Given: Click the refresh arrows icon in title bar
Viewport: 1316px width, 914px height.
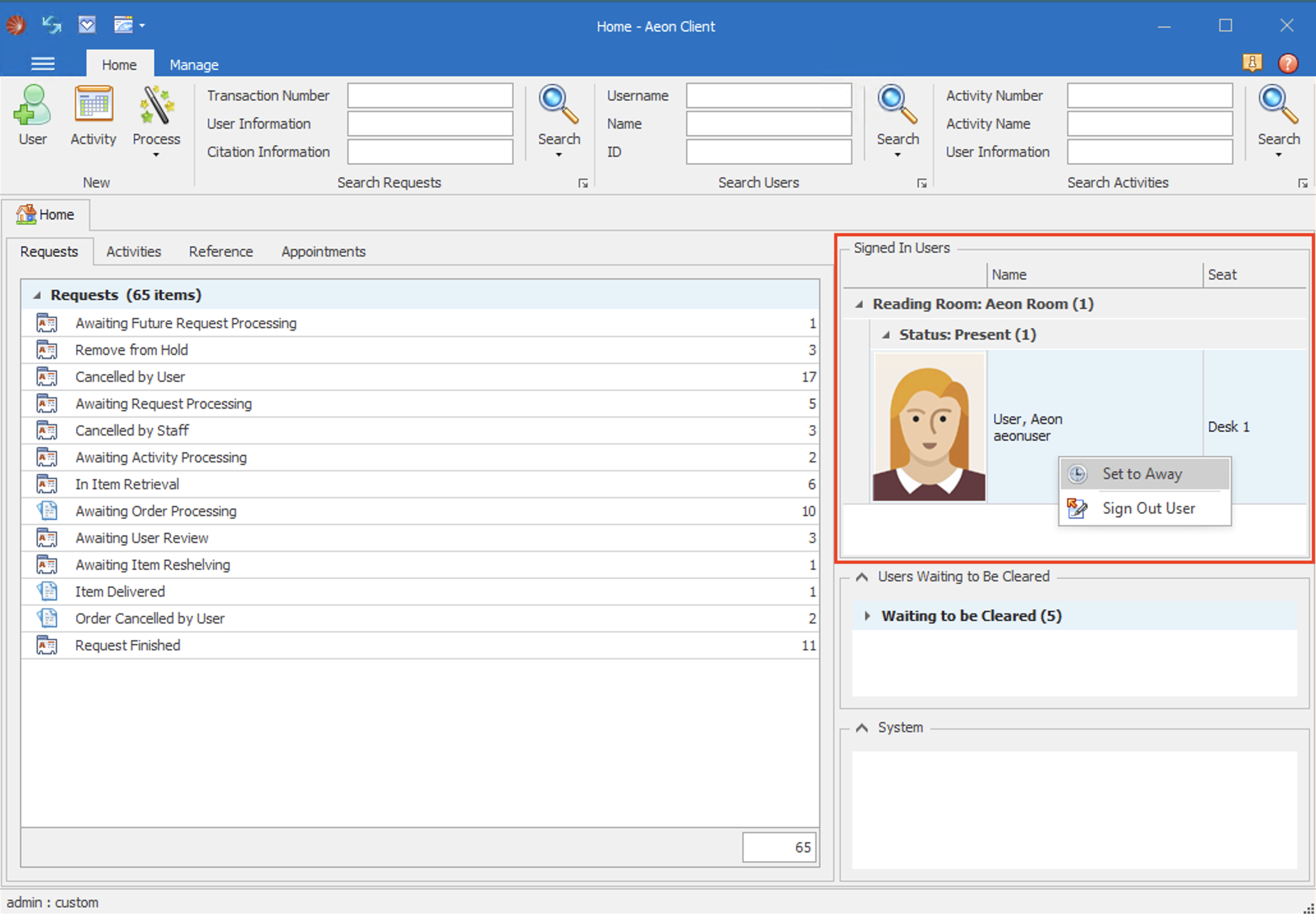Looking at the screenshot, I should (x=51, y=25).
